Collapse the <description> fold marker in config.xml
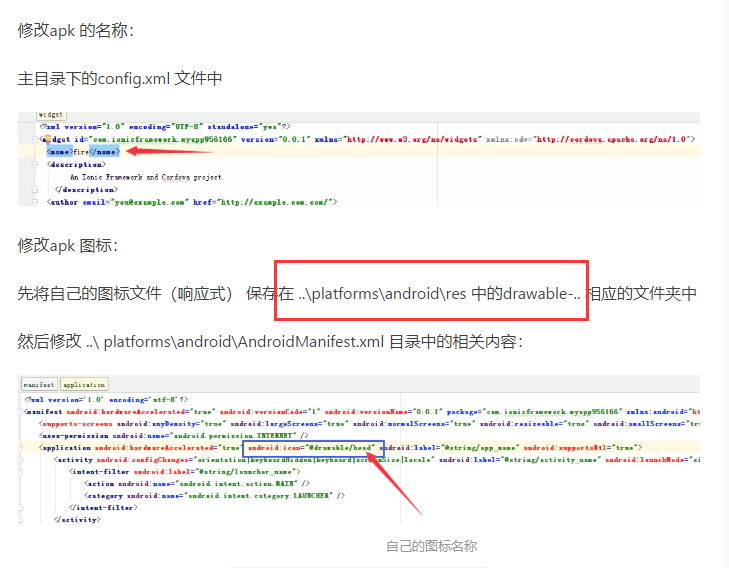729x568 pixels. click(x=35, y=164)
